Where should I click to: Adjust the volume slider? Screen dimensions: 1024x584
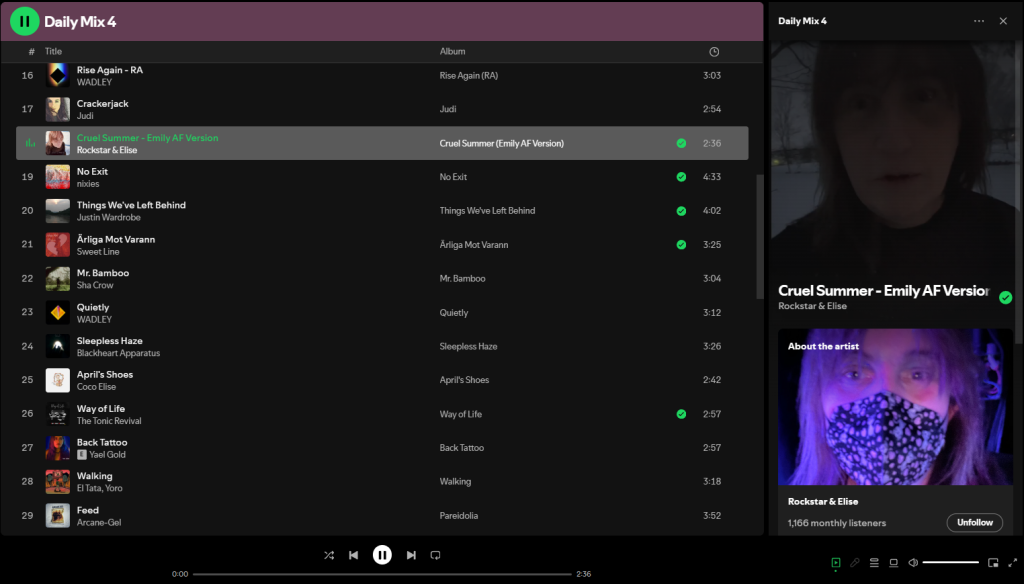coord(951,562)
